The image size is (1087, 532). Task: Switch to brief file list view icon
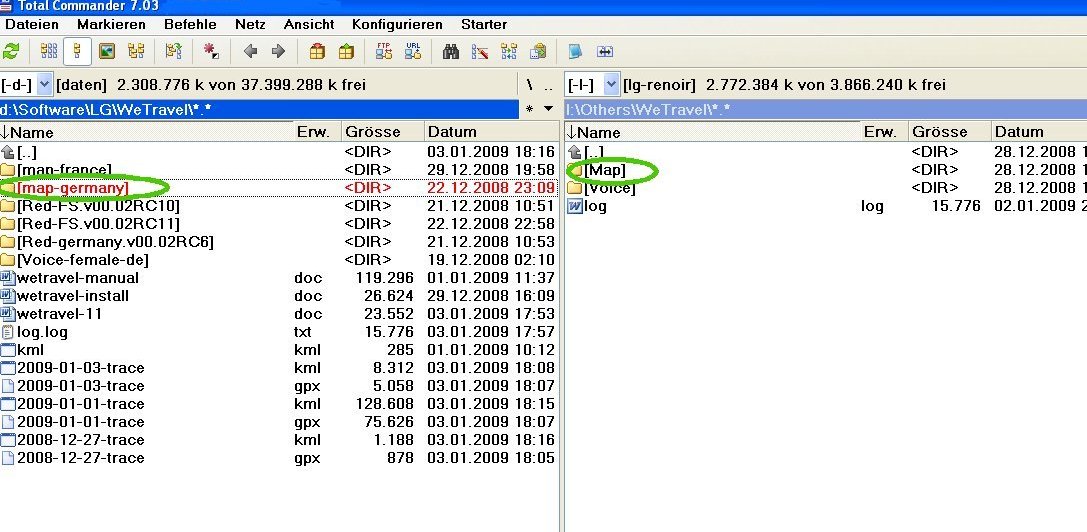[49, 51]
